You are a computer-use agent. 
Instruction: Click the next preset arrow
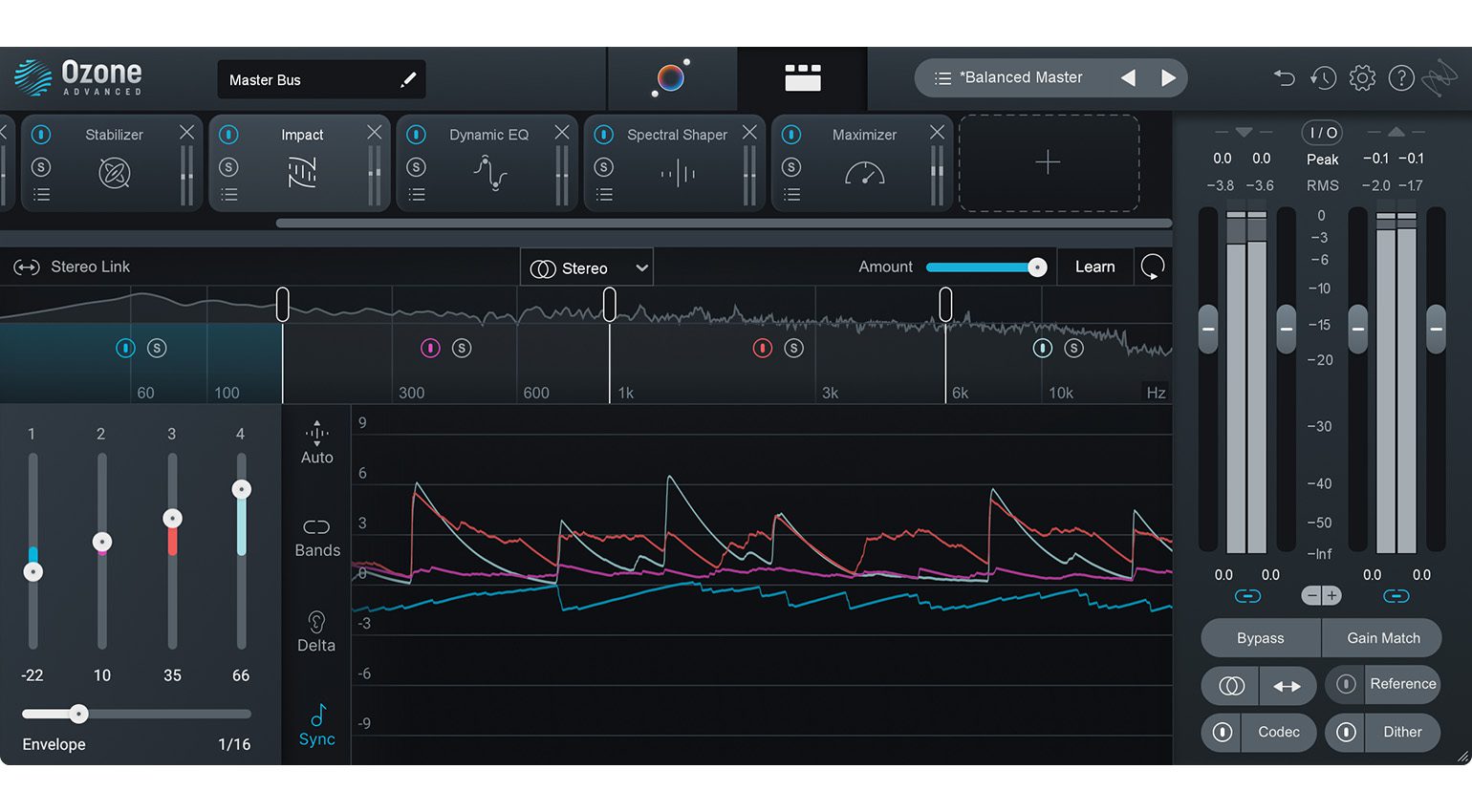click(x=1168, y=77)
